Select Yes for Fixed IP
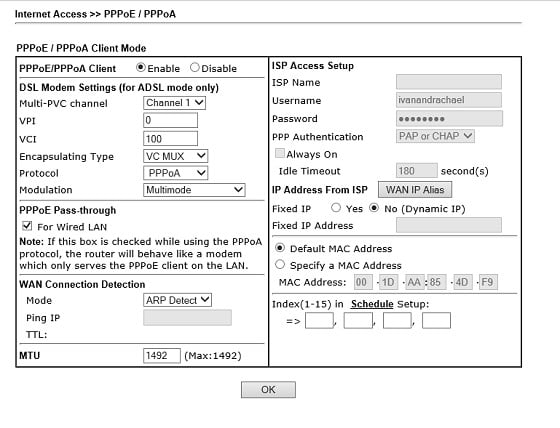560x428 pixels. click(336, 208)
